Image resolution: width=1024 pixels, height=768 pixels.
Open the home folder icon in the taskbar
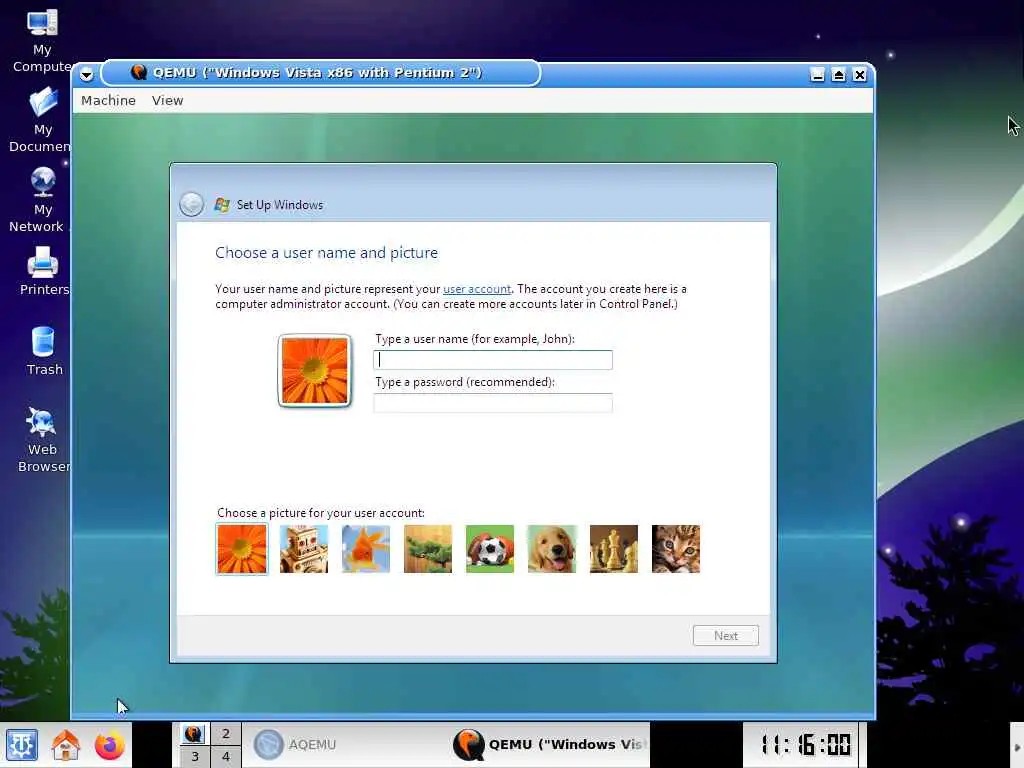(66, 745)
